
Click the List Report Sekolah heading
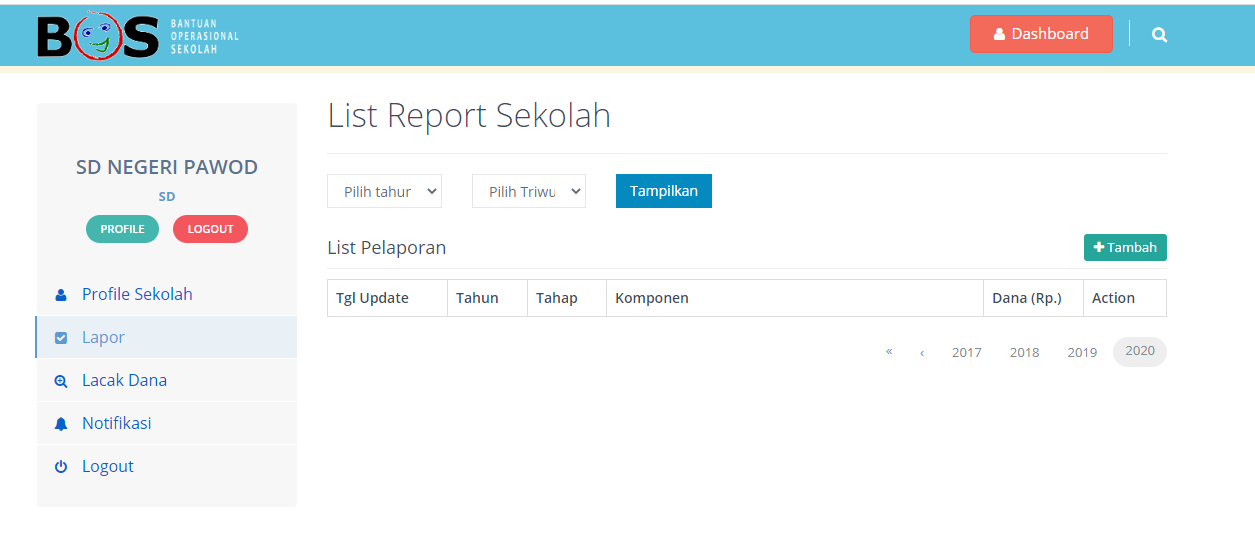coord(469,116)
